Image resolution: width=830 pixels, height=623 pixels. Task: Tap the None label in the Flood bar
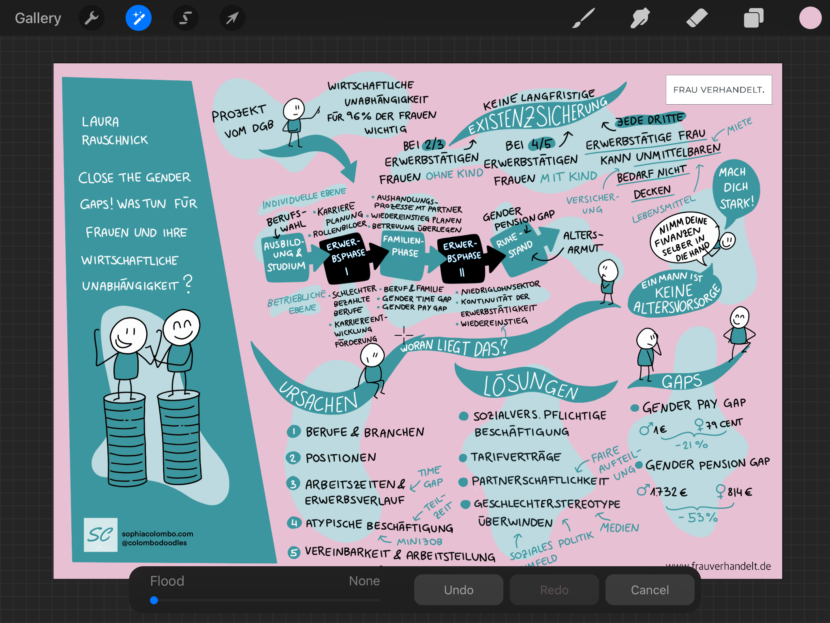coord(364,581)
